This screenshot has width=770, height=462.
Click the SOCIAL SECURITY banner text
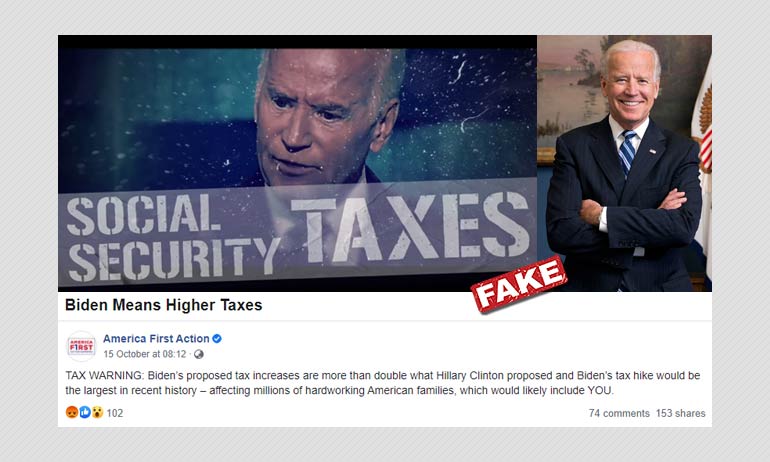pos(172,238)
